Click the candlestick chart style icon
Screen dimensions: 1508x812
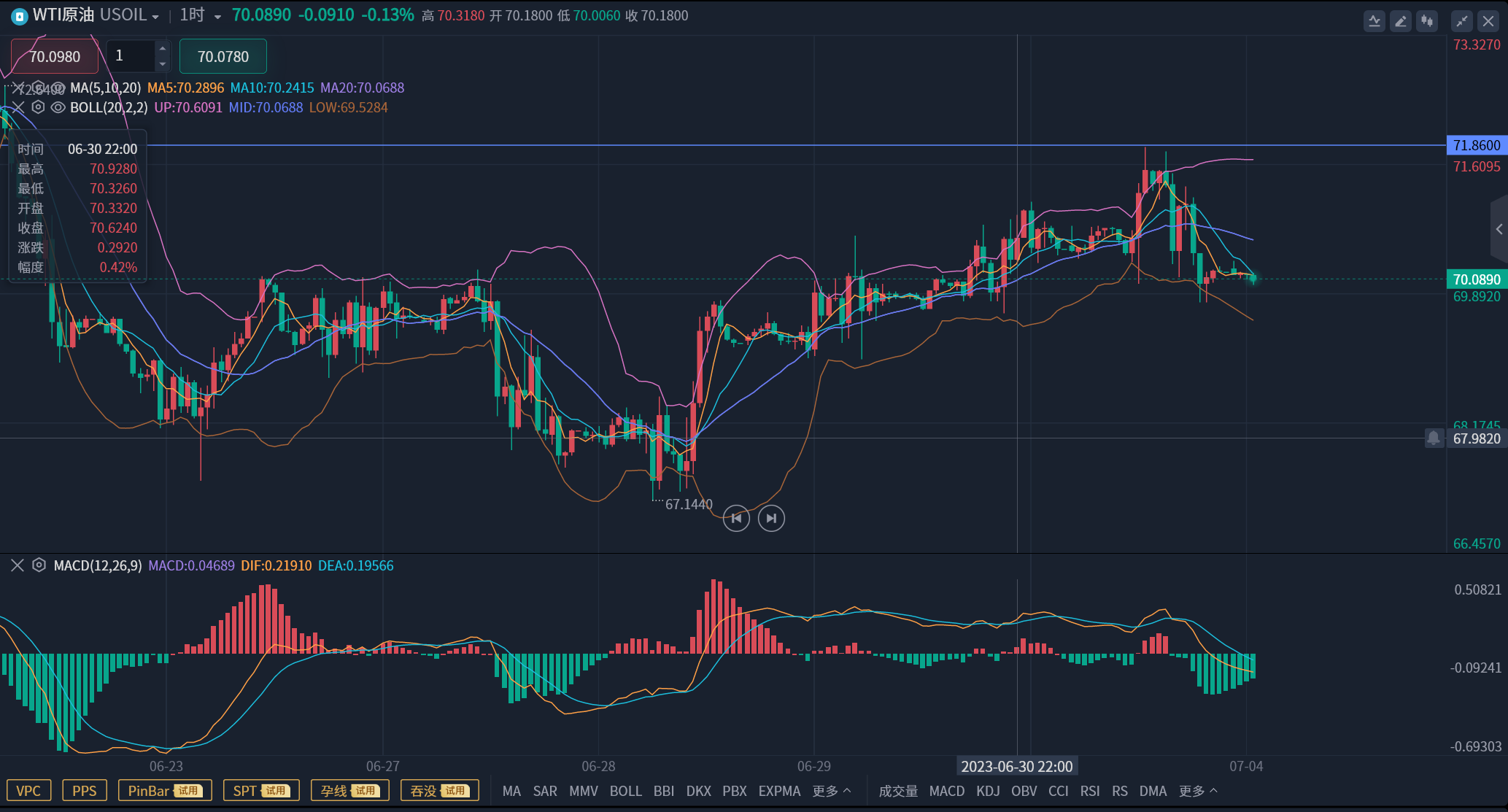tap(1426, 21)
